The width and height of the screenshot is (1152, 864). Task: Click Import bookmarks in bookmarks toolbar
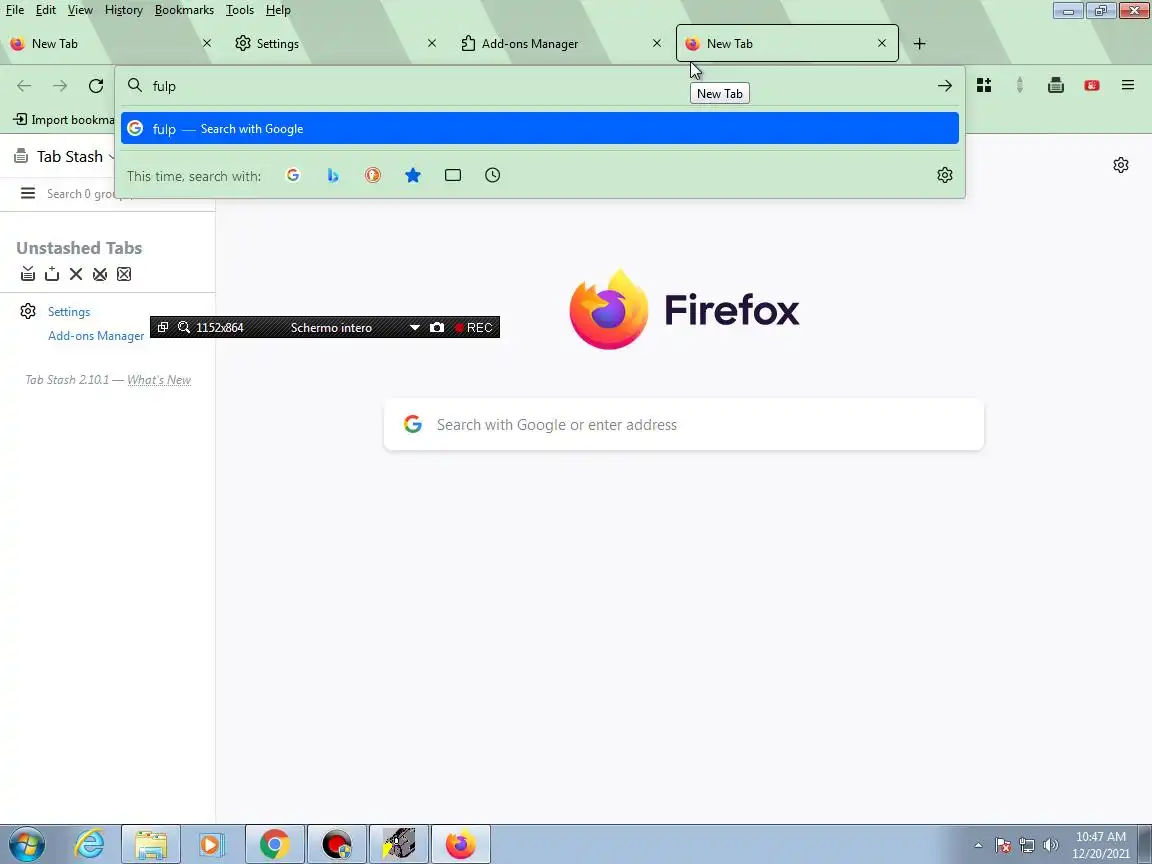64,120
